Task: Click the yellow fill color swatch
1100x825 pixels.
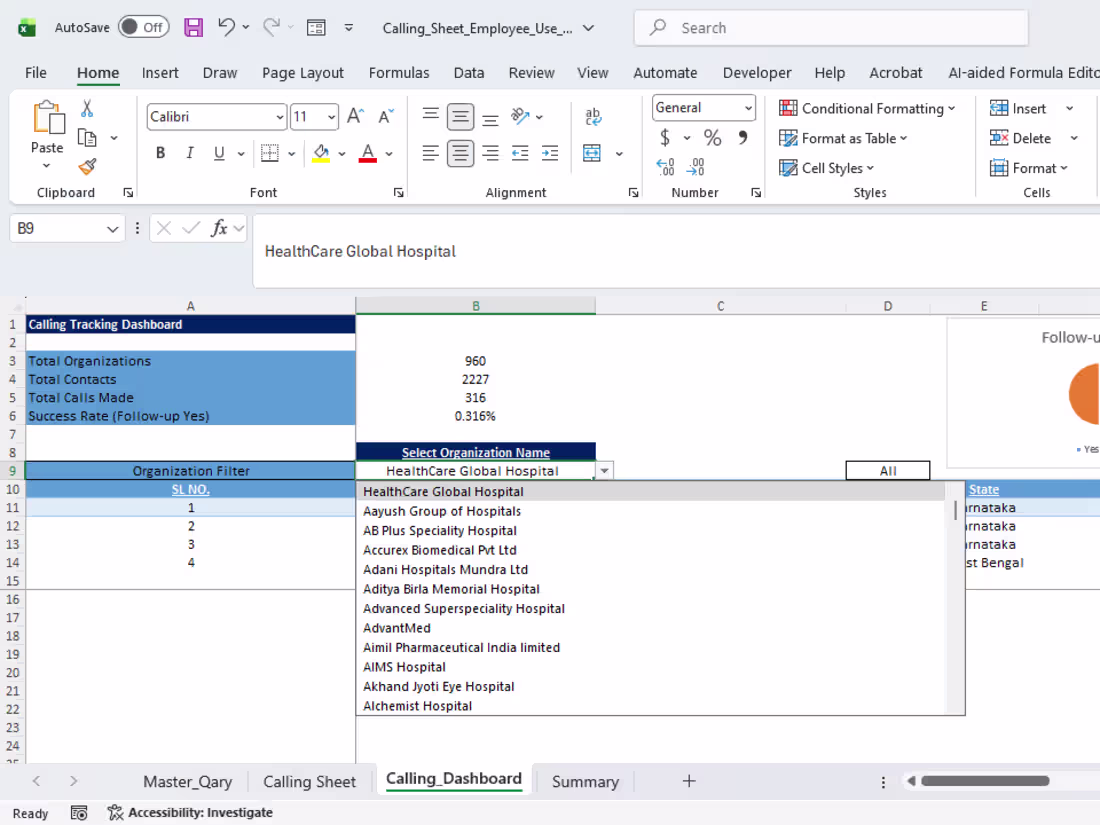Action: (x=321, y=153)
